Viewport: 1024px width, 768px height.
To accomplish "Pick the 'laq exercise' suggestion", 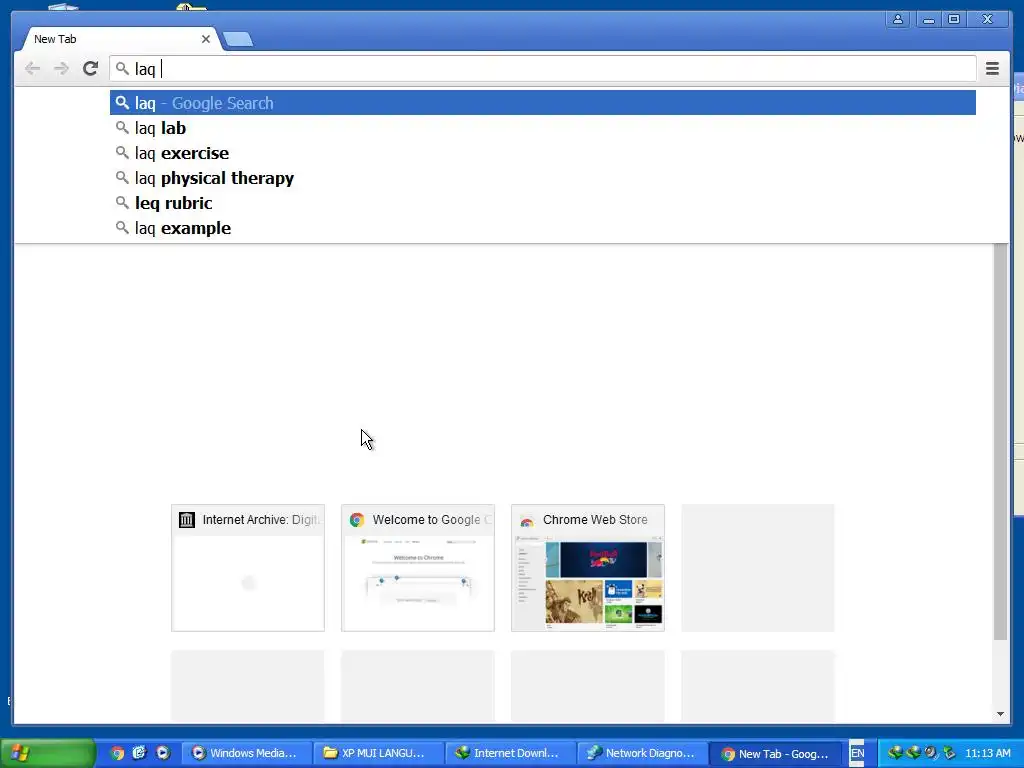I will tap(543, 153).
